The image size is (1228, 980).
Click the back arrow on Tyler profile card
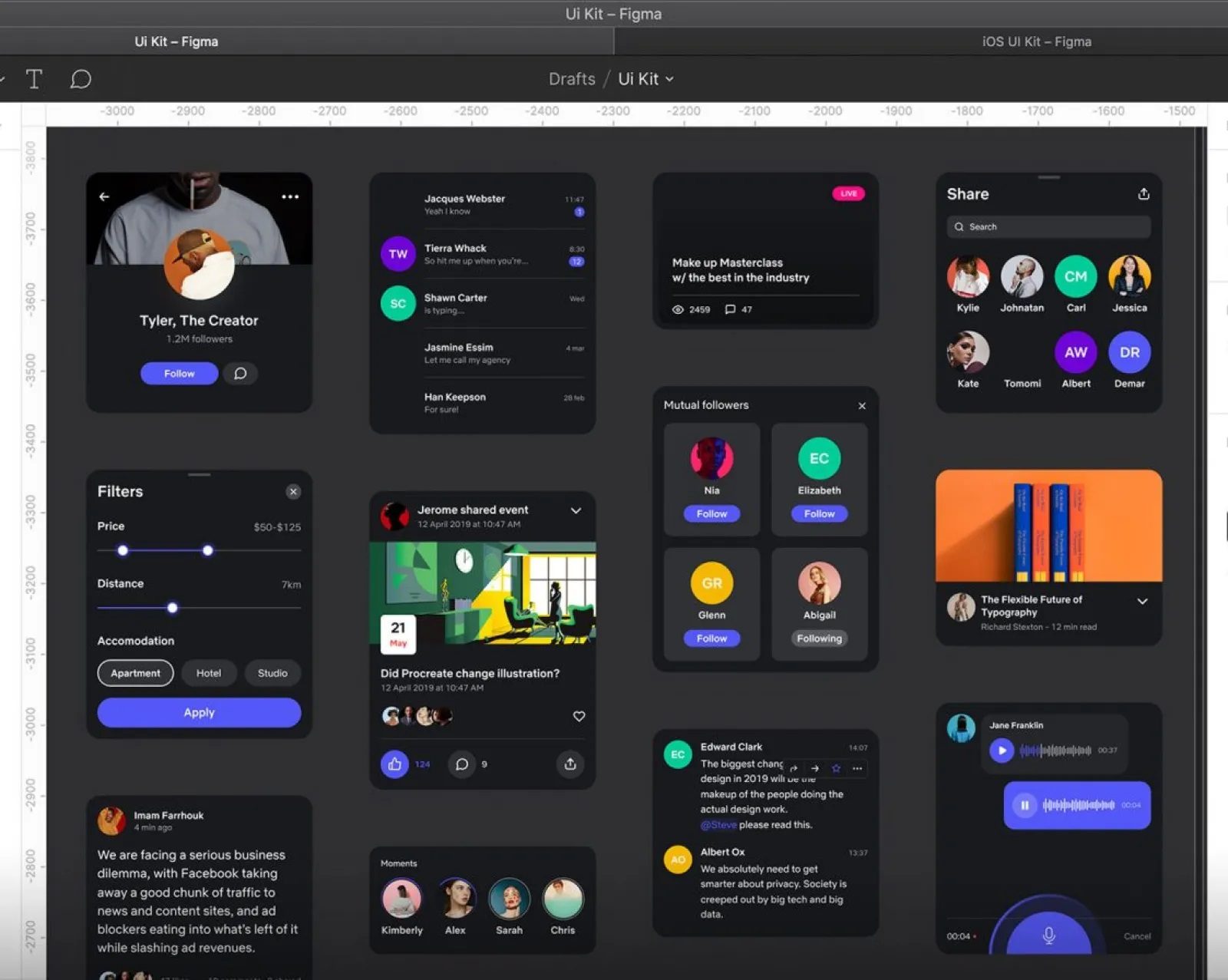104,197
